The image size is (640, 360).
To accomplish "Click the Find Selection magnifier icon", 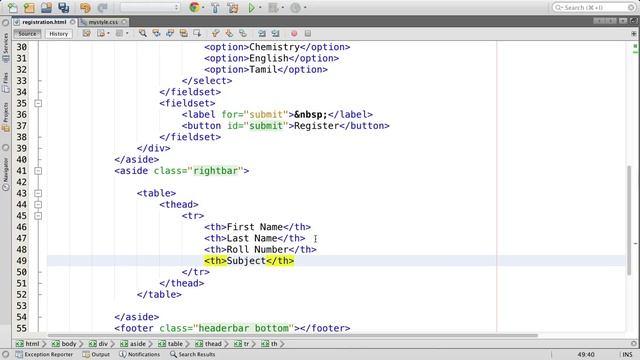I will (142, 33).
